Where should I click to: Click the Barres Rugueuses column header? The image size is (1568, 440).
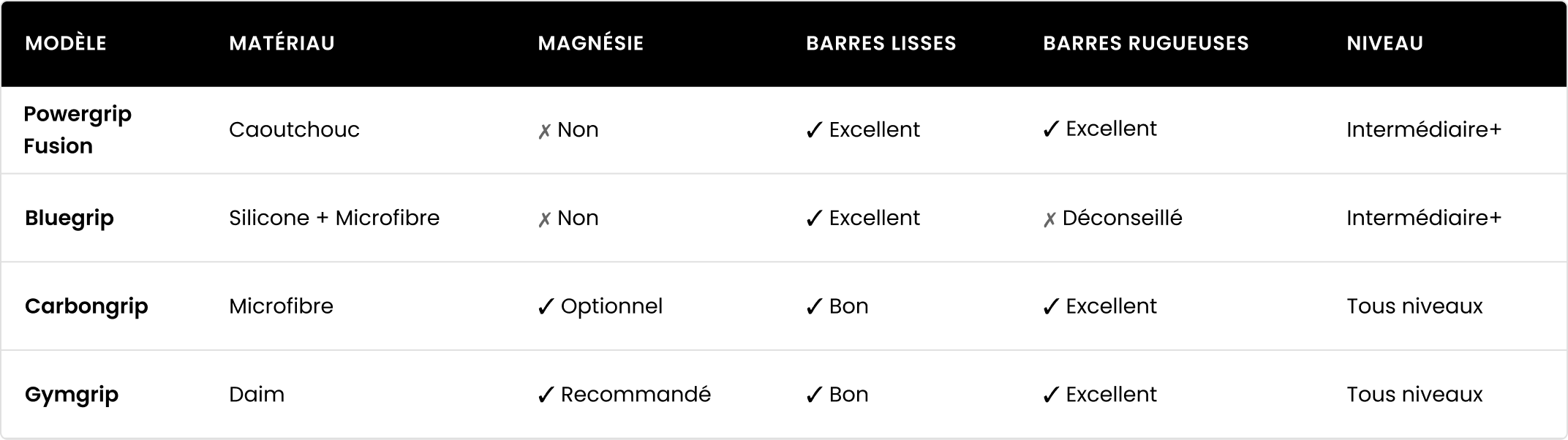pyautogui.click(x=1145, y=43)
